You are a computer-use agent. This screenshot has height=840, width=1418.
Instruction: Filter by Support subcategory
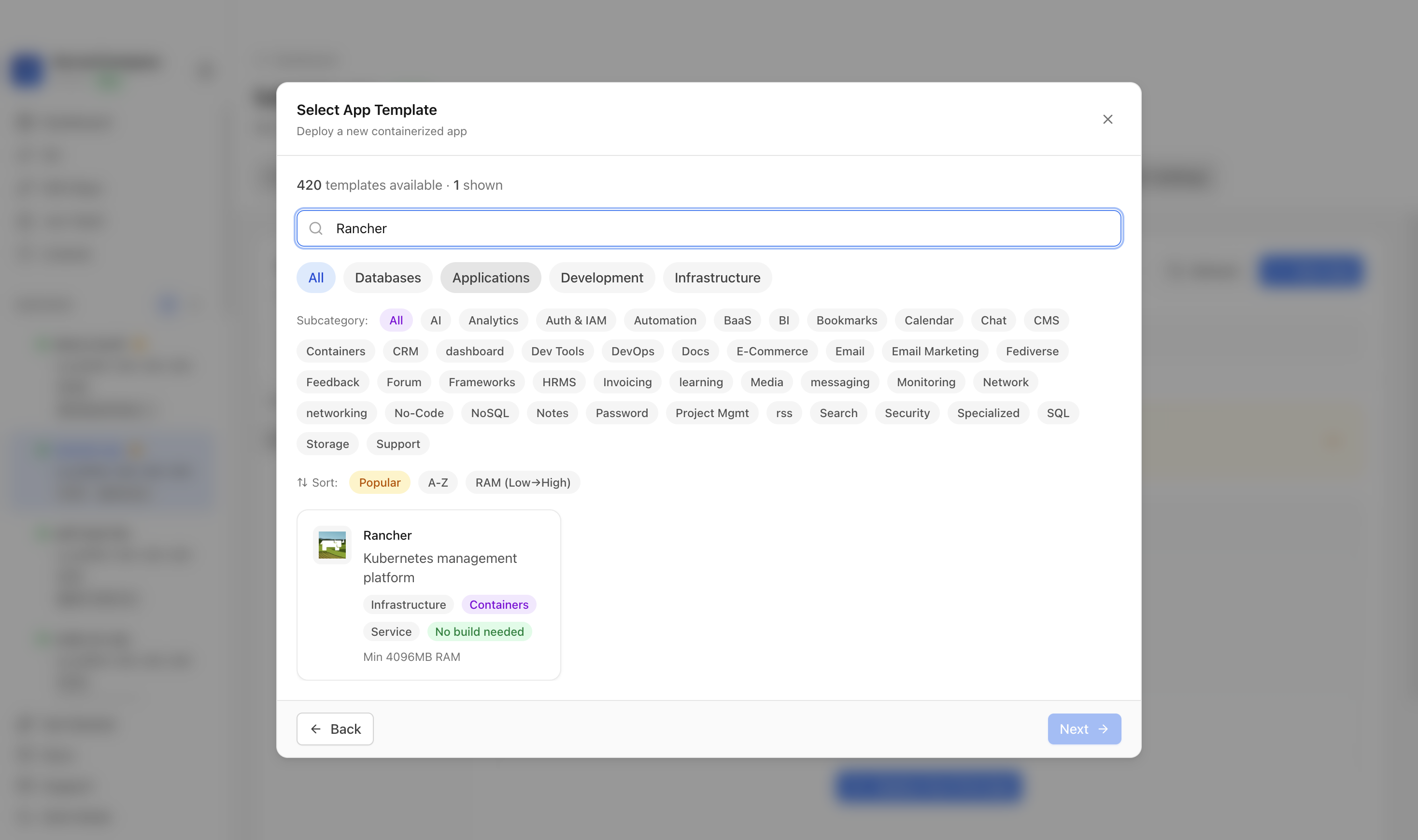398,444
